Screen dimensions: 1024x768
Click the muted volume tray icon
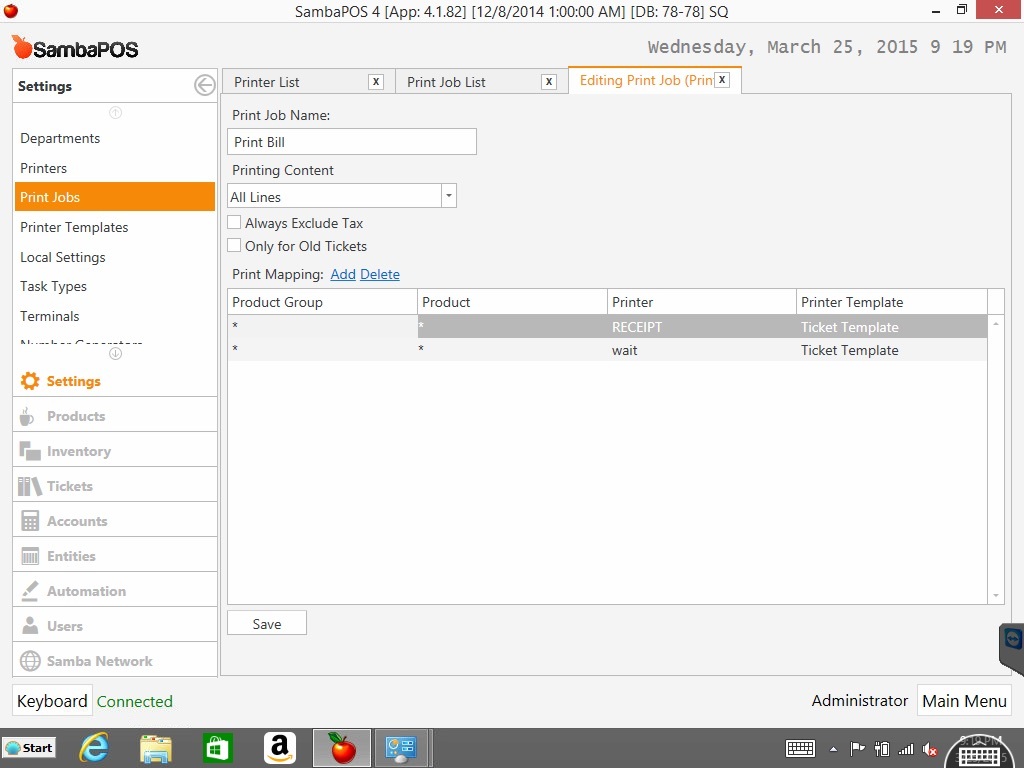pyautogui.click(x=930, y=749)
